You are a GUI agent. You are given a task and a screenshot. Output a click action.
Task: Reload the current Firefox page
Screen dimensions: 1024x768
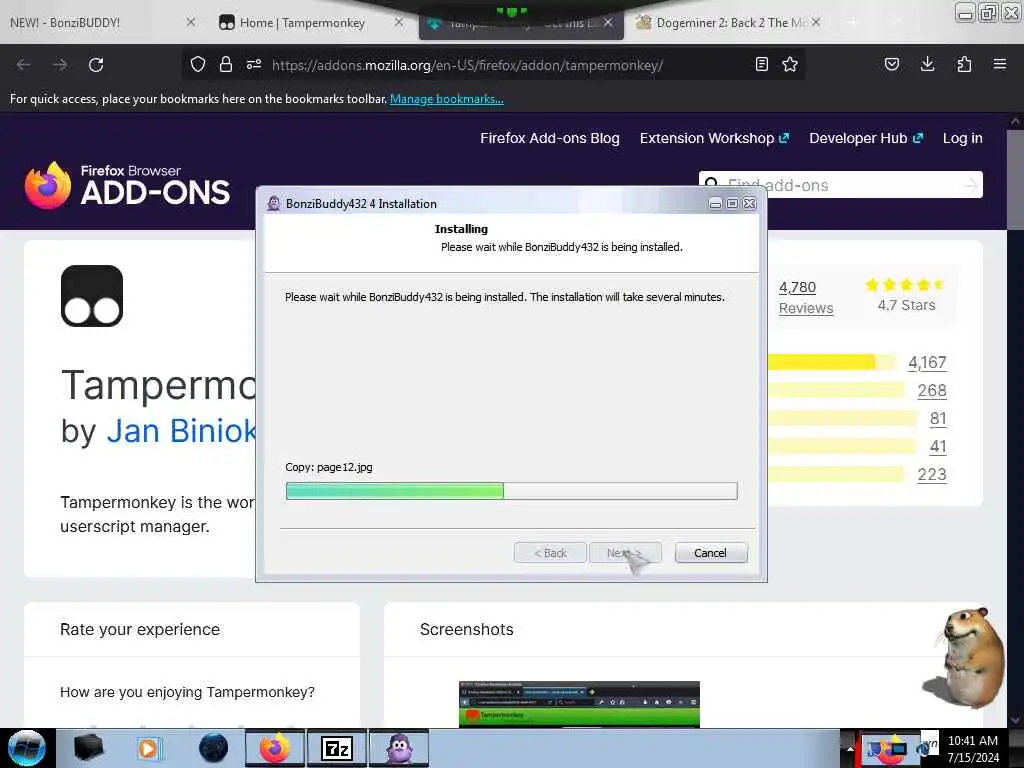[96, 65]
